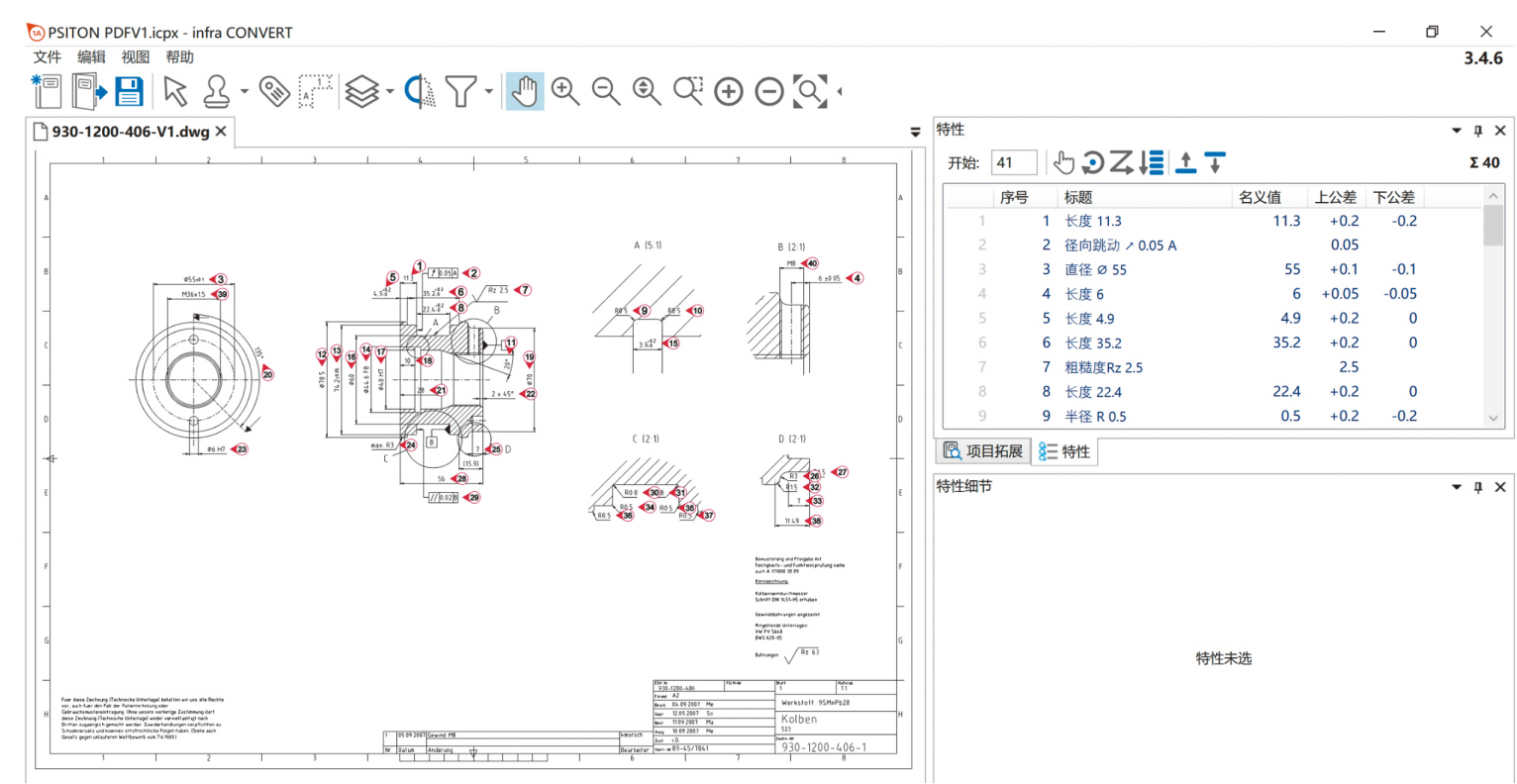Viewport: 1517px width, 784px height.
Task: Click the tag label icon in toolbar
Action: pyautogui.click(x=273, y=91)
